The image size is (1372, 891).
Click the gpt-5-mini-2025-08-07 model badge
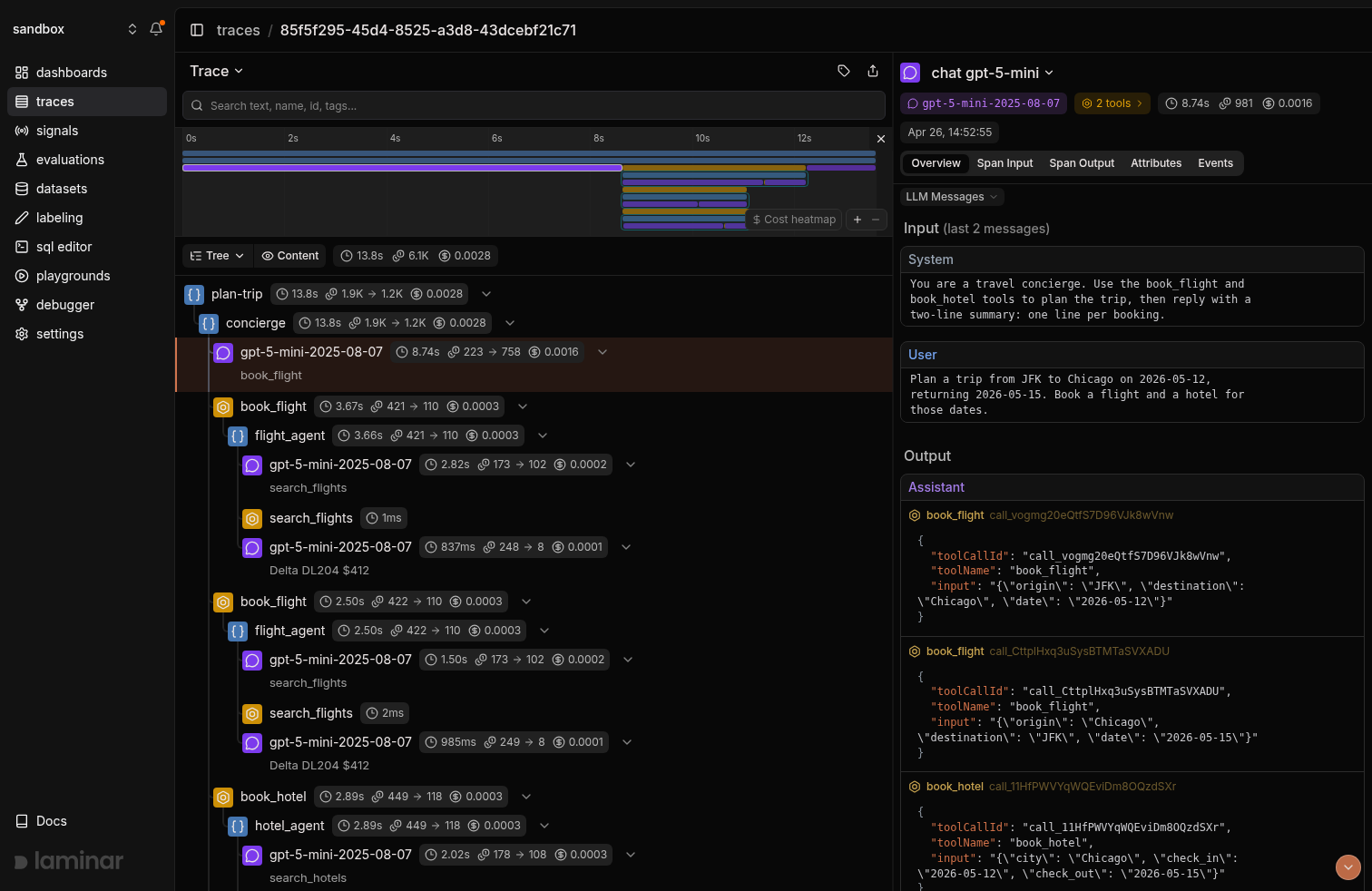click(984, 103)
